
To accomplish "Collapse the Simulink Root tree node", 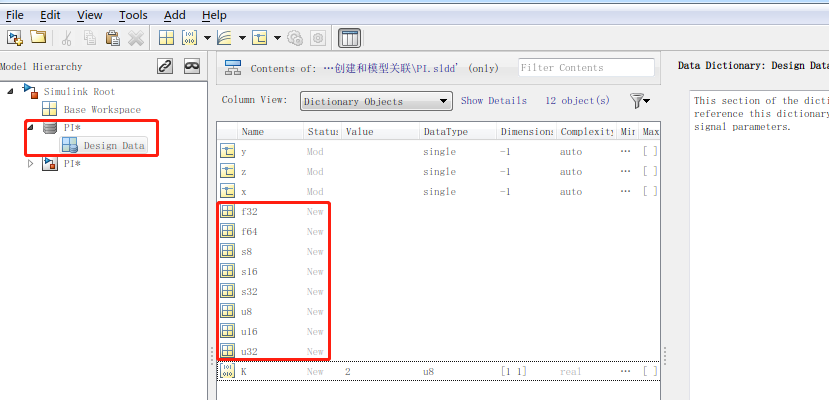I will pyautogui.click(x=11, y=91).
